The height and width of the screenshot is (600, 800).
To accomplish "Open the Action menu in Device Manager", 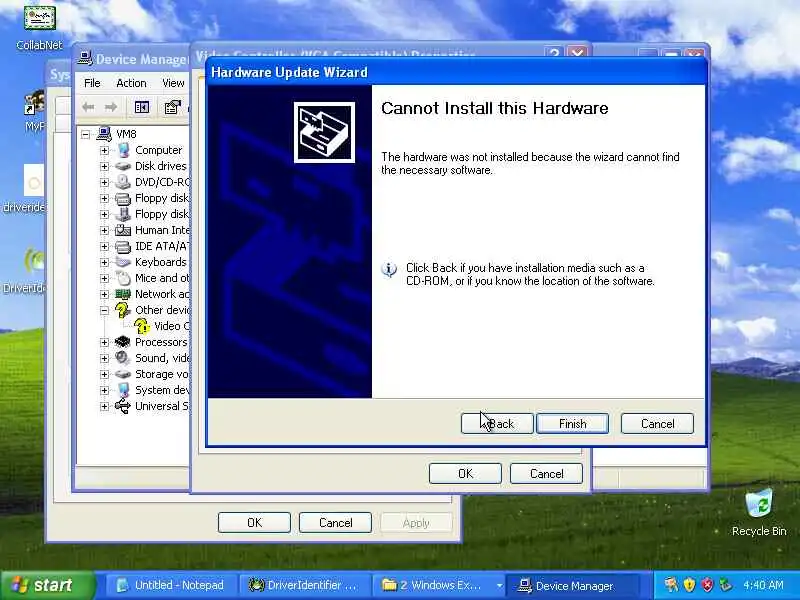I will click(x=131, y=83).
